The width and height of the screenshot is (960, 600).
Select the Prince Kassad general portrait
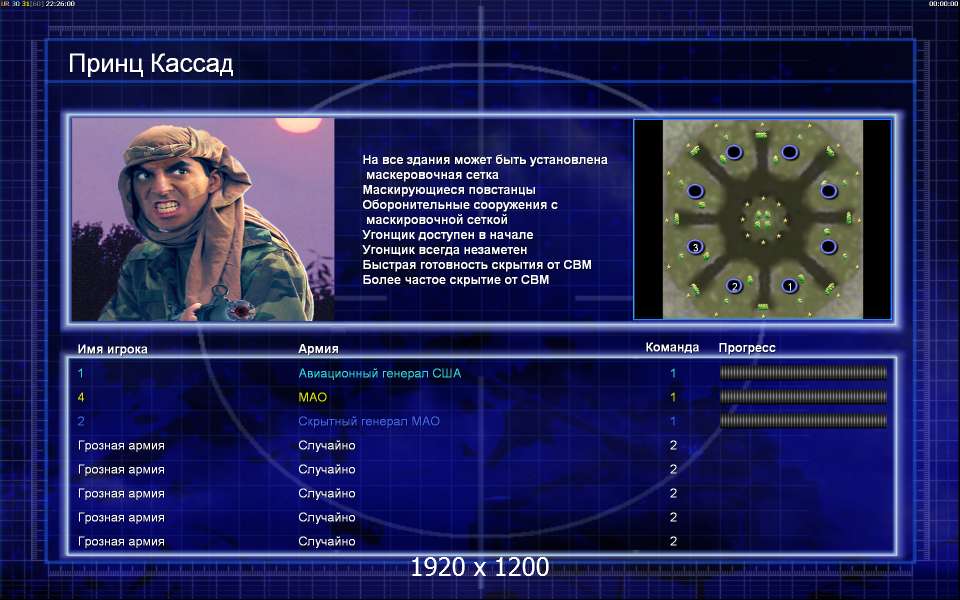pyautogui.click(x=203, y=219)
